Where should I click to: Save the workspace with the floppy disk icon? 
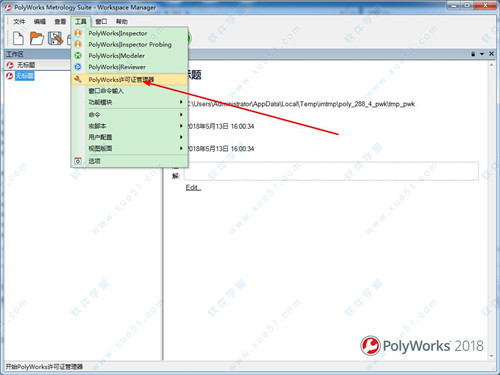click(55, 38)
